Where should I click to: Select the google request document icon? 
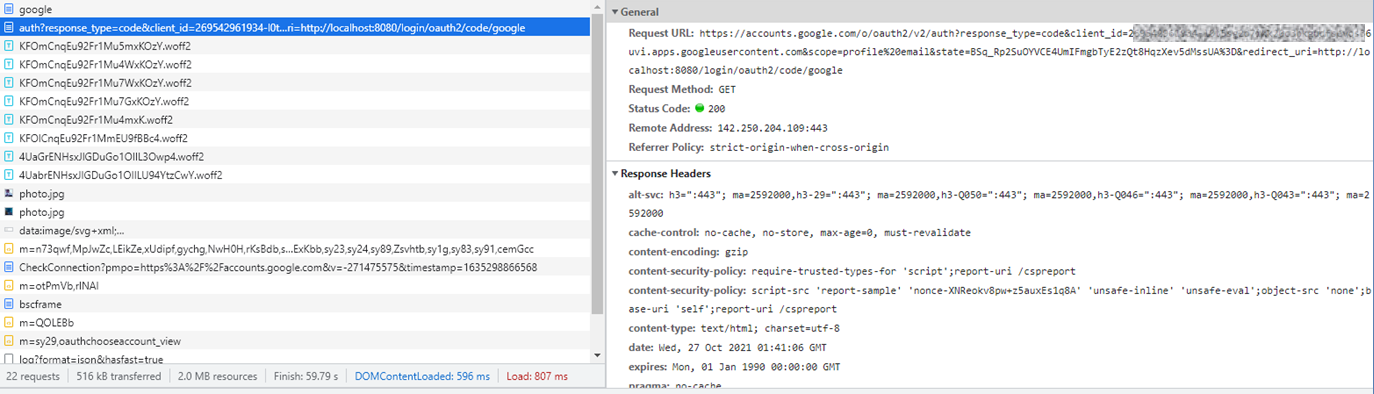pos(9,10)
